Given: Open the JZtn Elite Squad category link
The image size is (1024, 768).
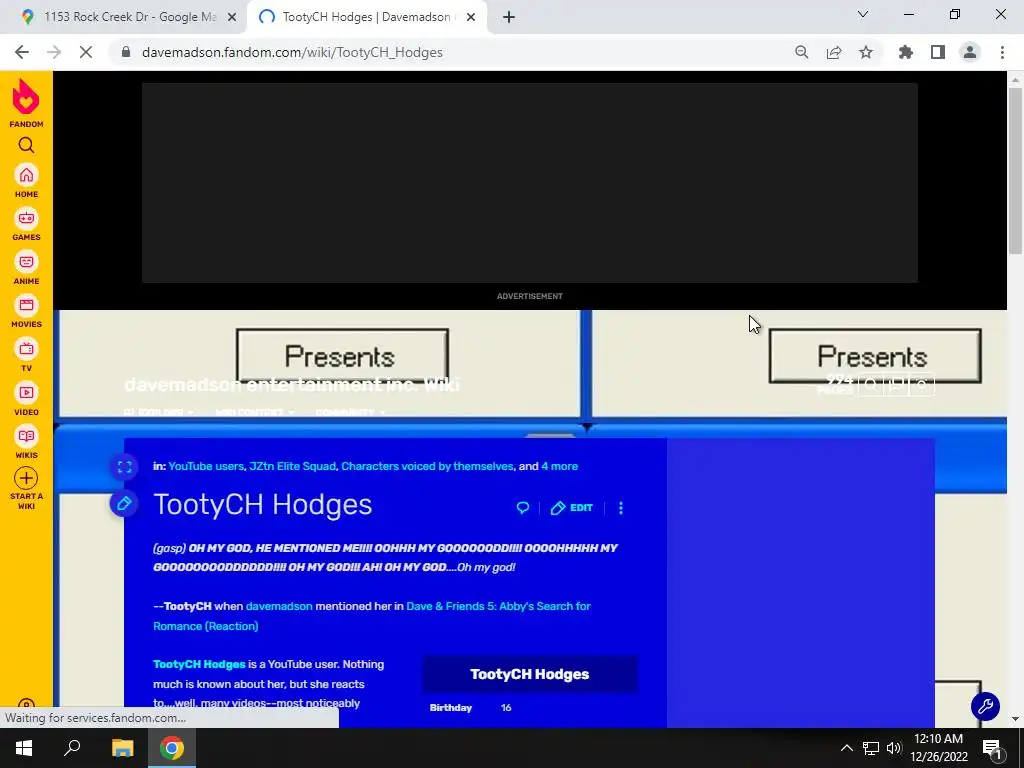Looking at the screenshot, I should click(293, 466).
